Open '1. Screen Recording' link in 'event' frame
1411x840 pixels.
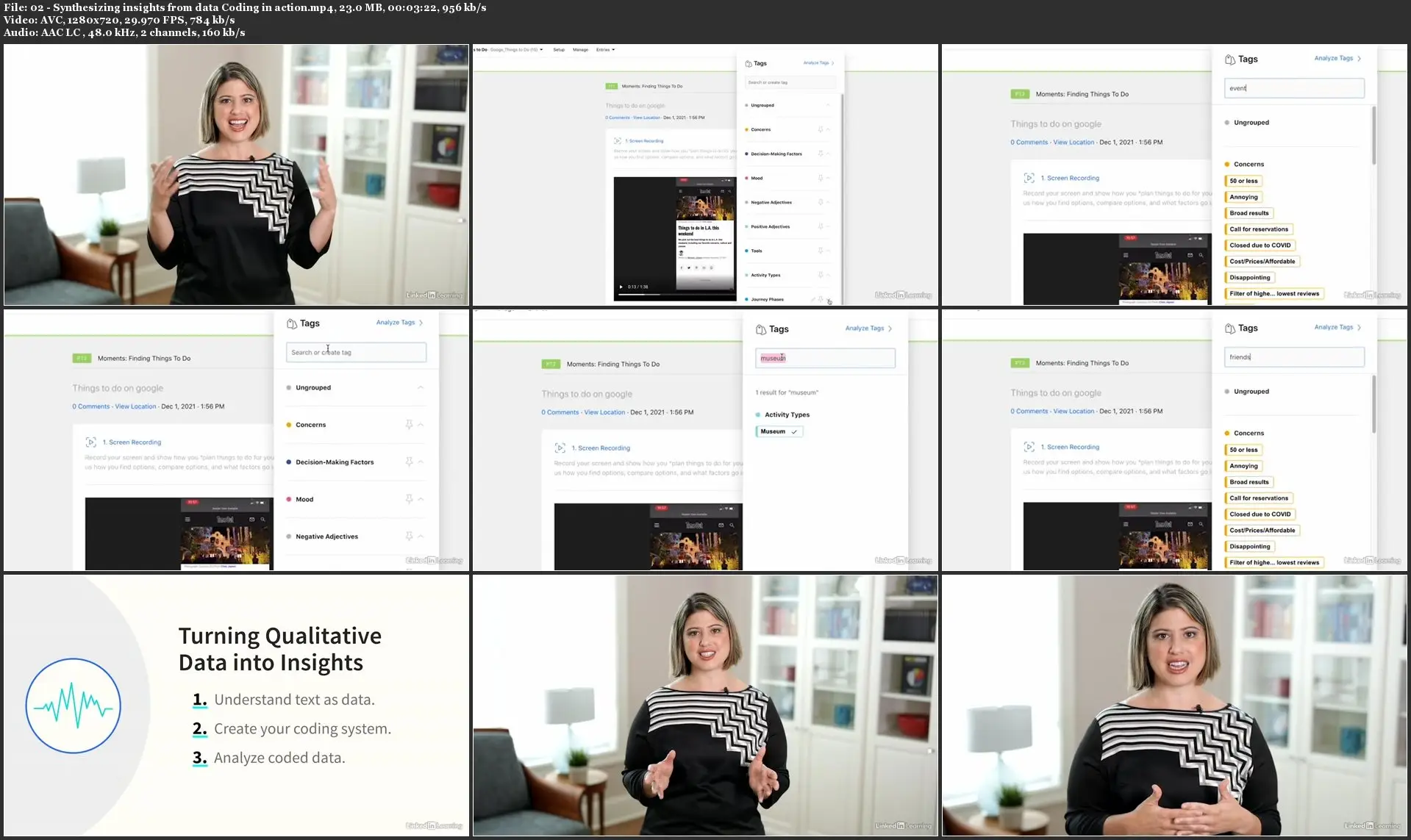[x=1070, y=179]
